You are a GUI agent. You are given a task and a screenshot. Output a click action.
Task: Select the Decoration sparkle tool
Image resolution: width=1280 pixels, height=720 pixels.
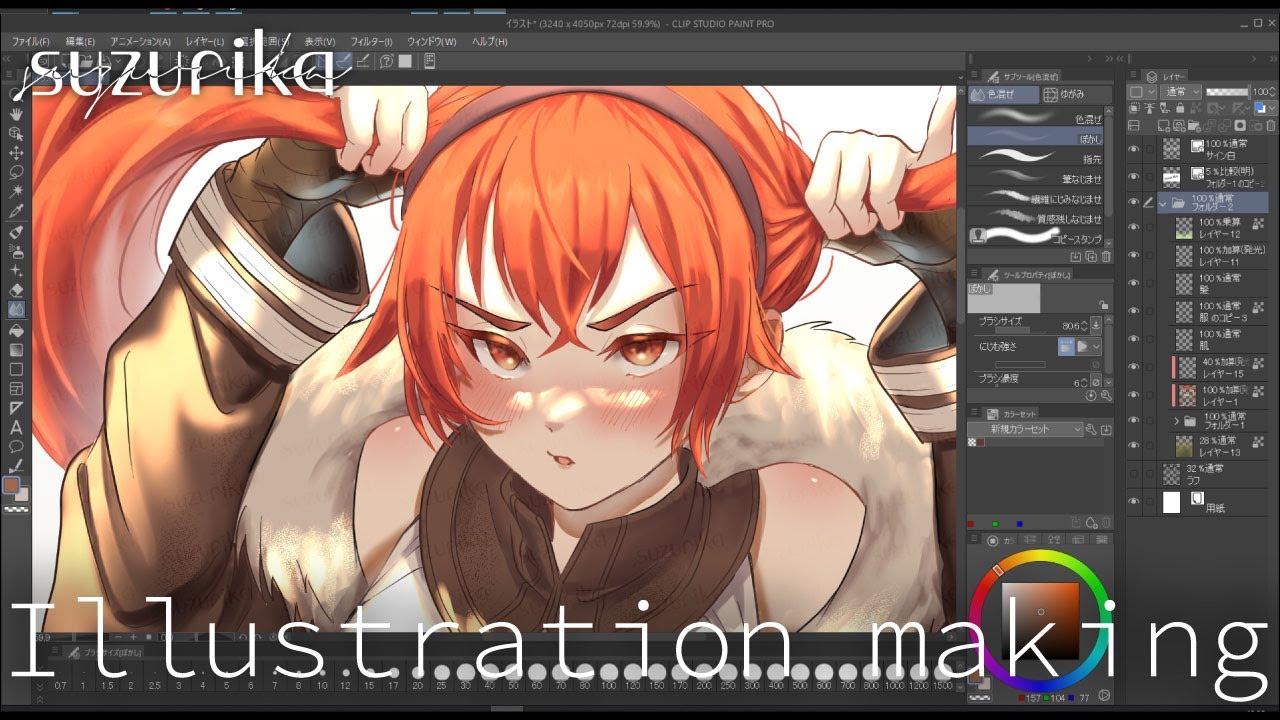point(16,270)
